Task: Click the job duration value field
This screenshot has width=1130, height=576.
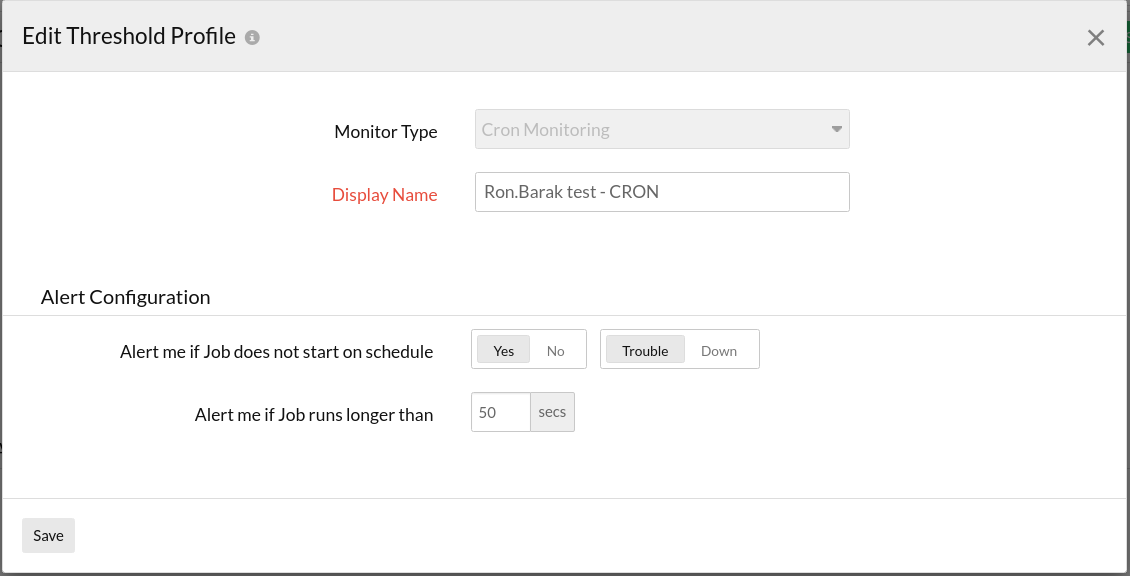Action: click(x=500, y=412)
